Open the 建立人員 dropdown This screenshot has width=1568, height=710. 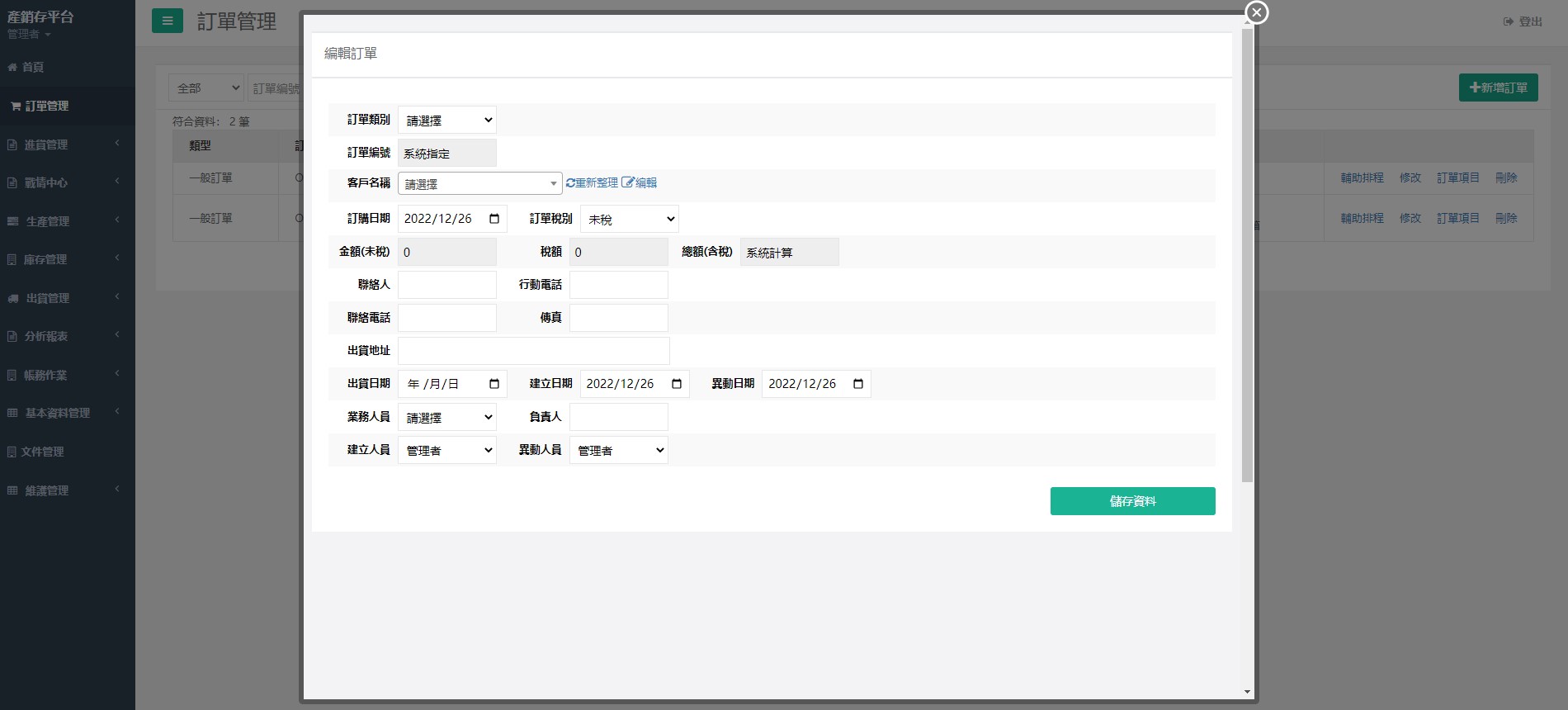(447, 450)
